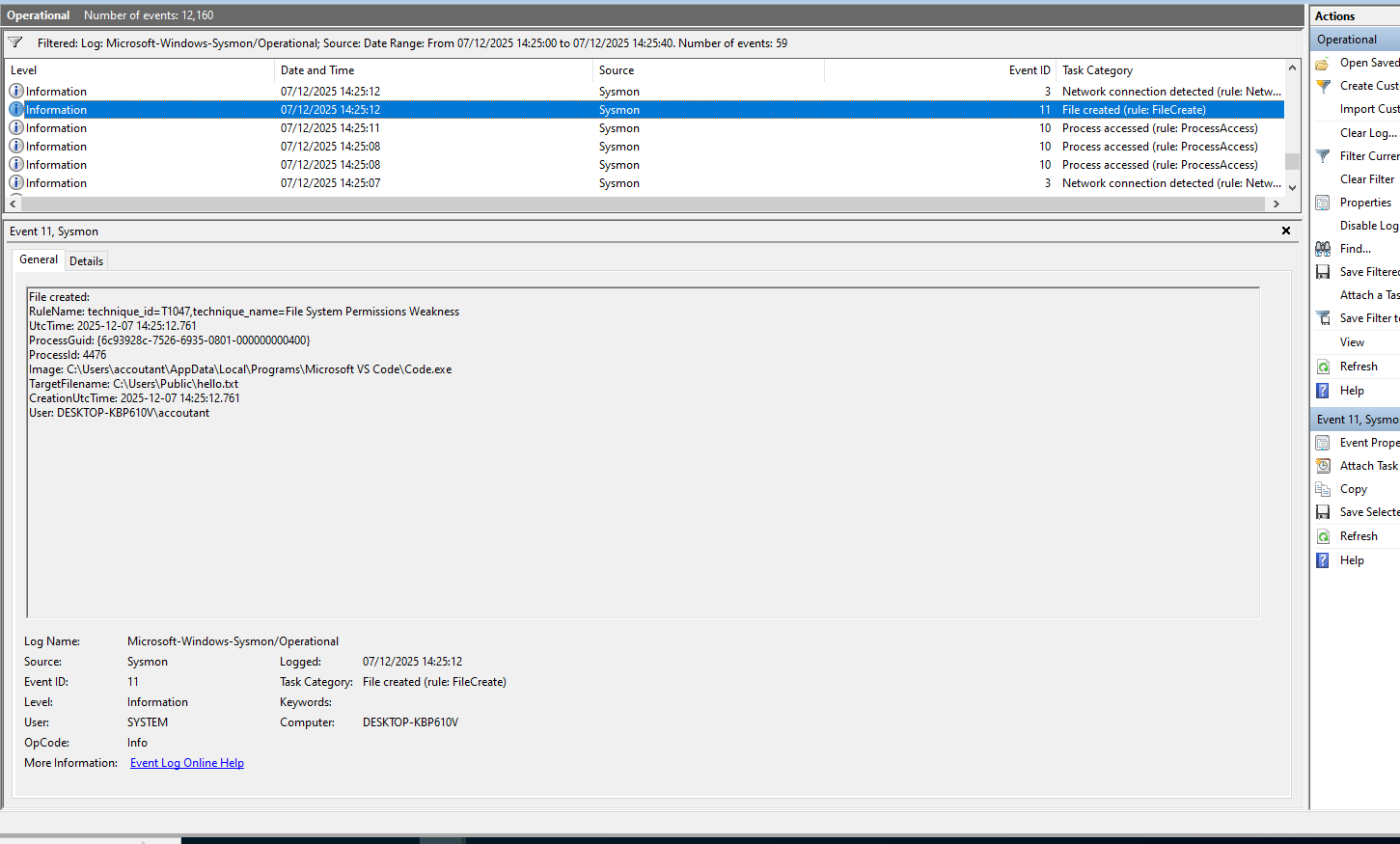
Task: Click Disable Log in the Actions pane
Action: 1367,226
